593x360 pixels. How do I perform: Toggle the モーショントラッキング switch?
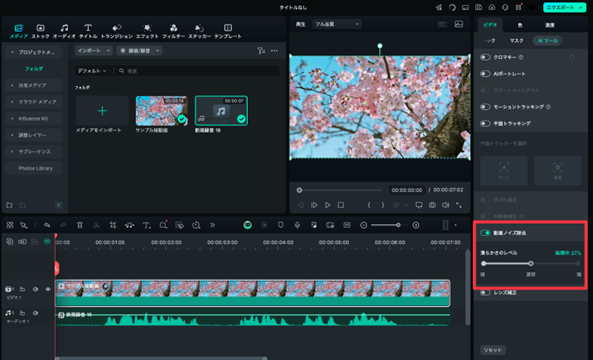coord(485,107)
